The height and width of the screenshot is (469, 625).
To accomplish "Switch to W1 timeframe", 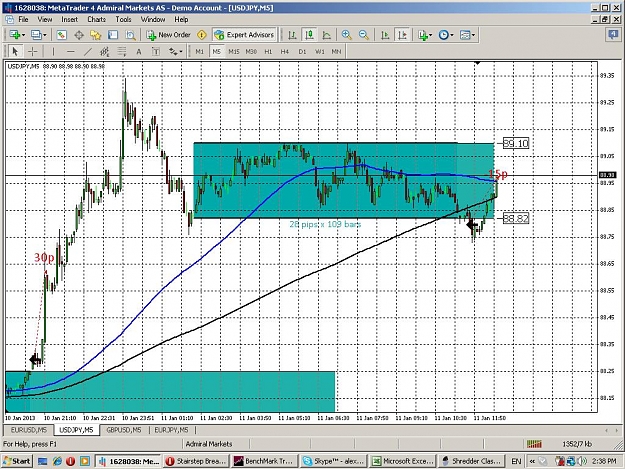I will [320, 51].
